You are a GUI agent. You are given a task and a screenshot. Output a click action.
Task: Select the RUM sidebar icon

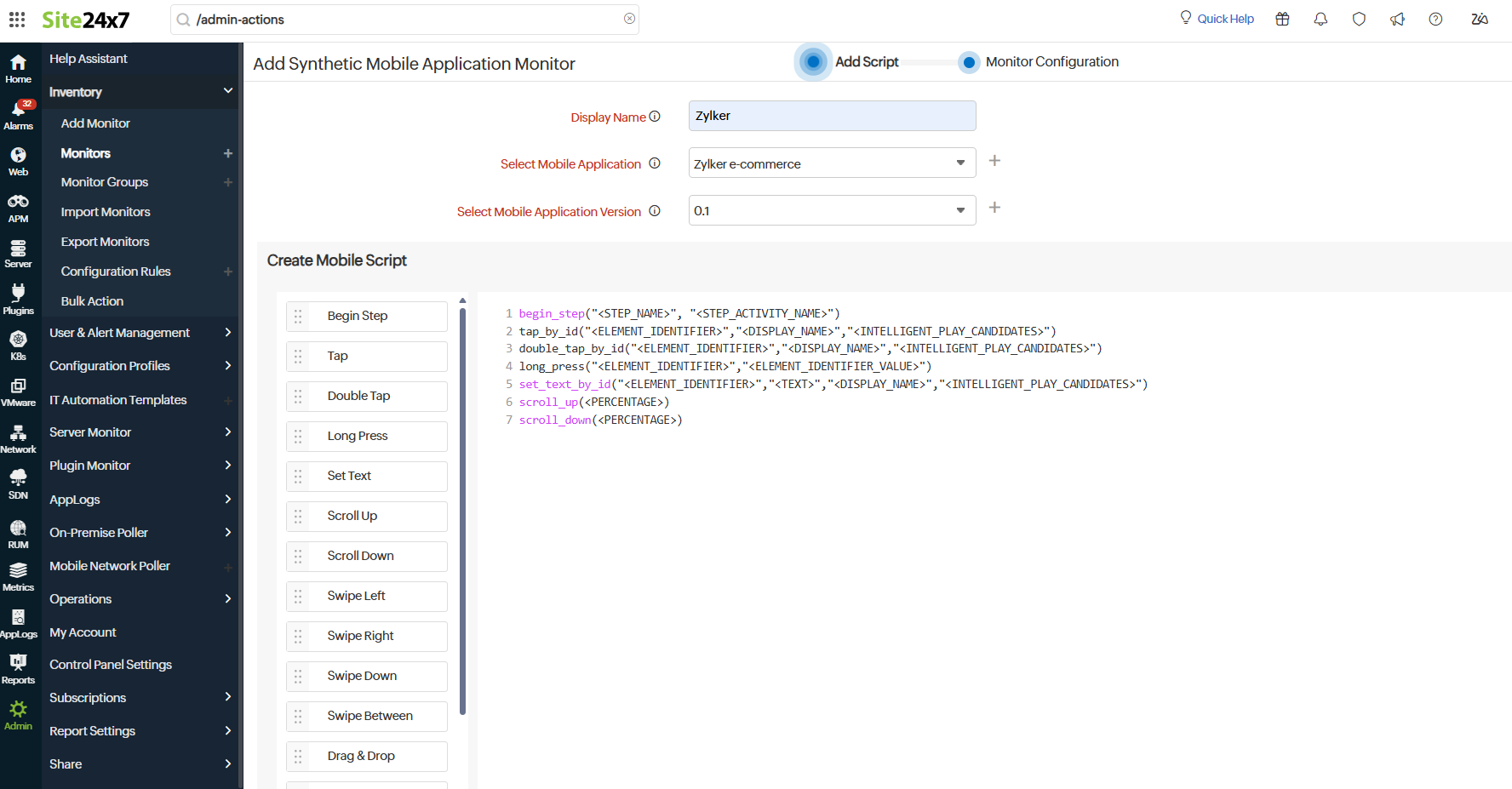19,529
